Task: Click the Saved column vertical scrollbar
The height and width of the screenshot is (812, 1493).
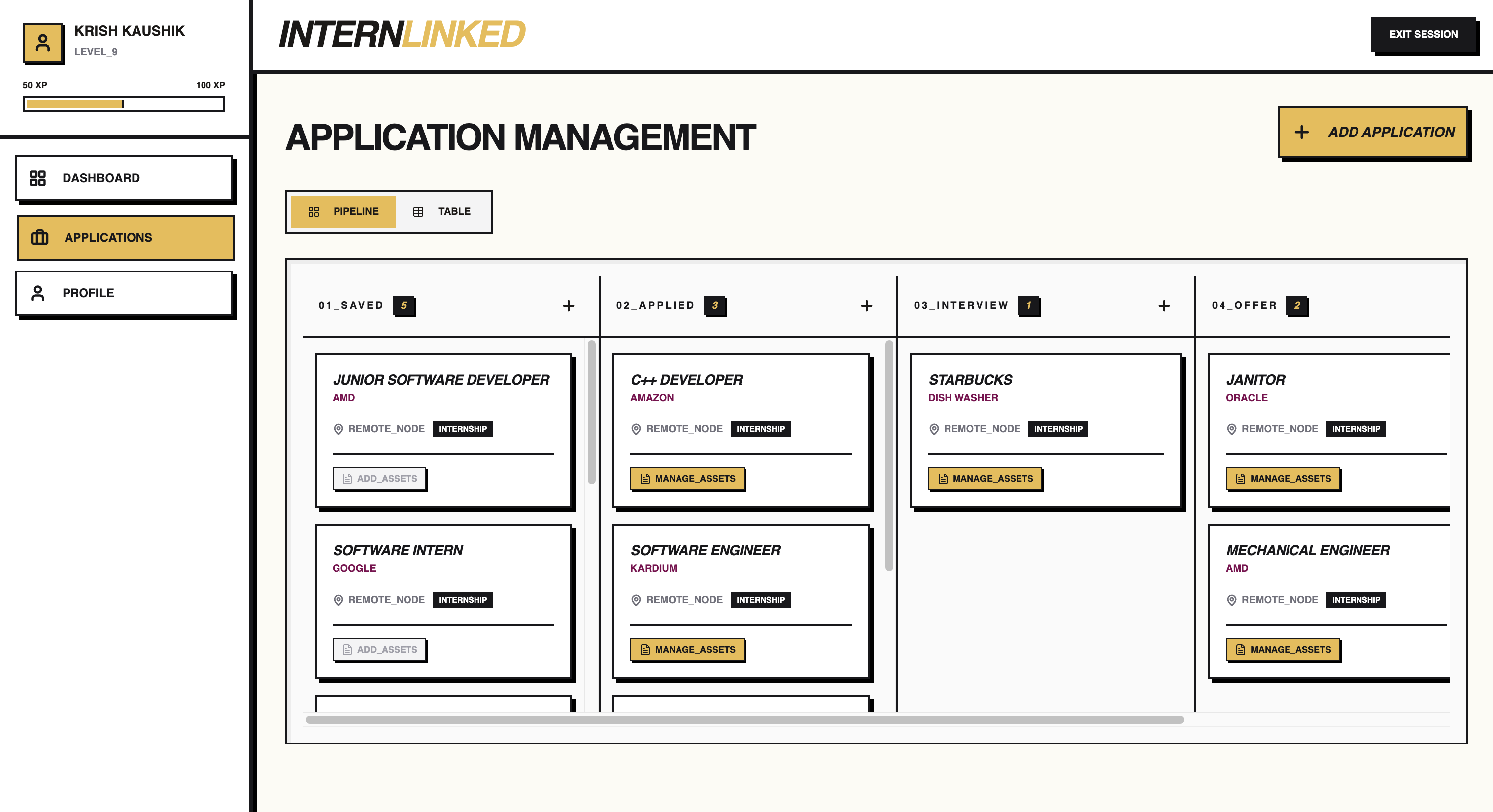Action: pos(591,412)
